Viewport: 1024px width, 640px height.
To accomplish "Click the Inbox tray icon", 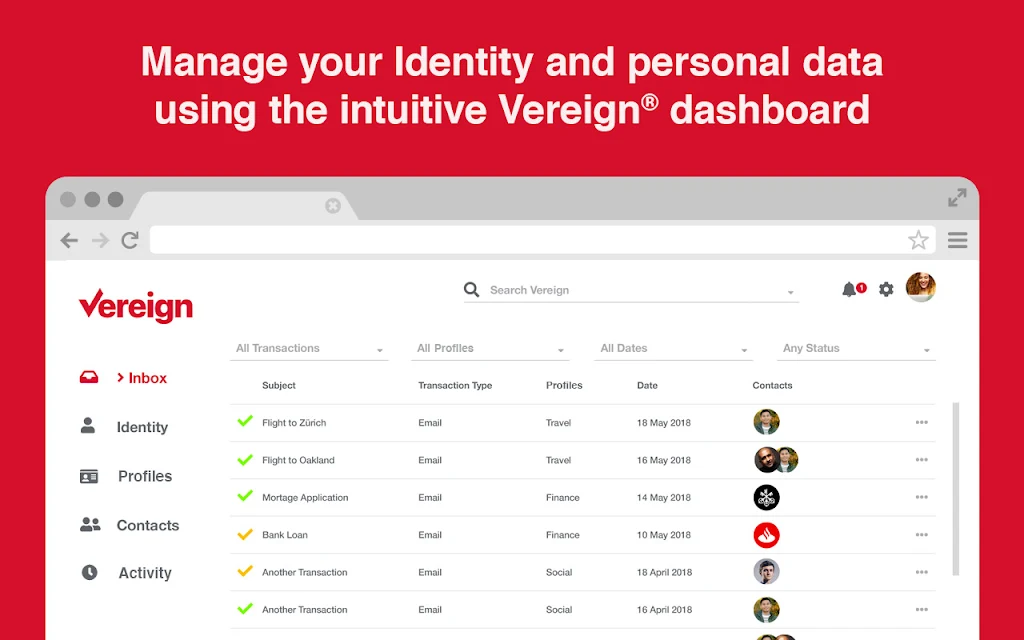I will pos(89,377).
